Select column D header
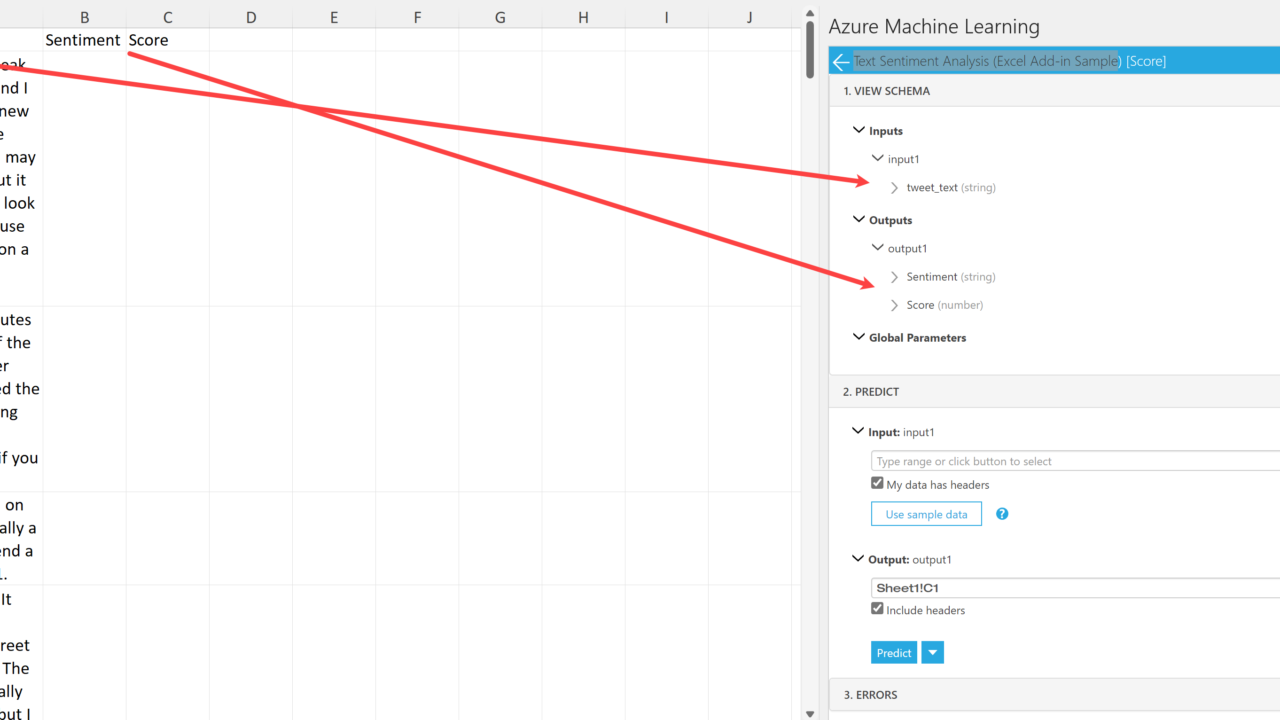 [250, 17]
